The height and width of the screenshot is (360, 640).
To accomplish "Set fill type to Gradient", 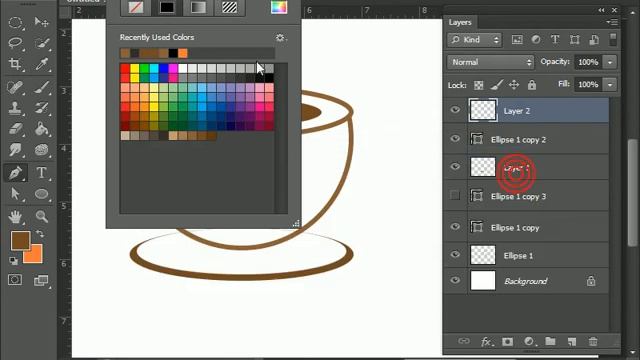I will [198, 8].
